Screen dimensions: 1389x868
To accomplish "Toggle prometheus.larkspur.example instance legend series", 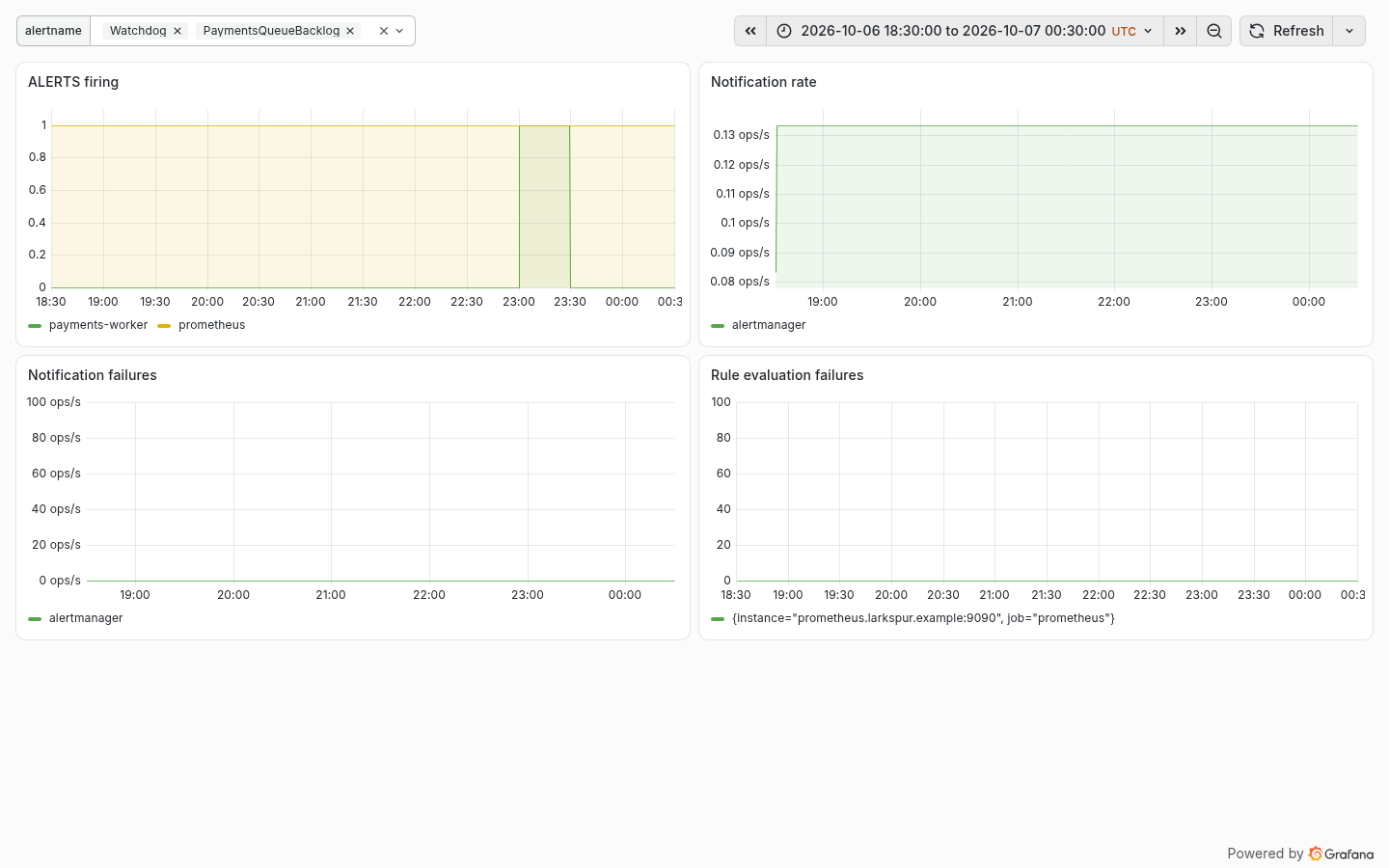I will [923, 618].
